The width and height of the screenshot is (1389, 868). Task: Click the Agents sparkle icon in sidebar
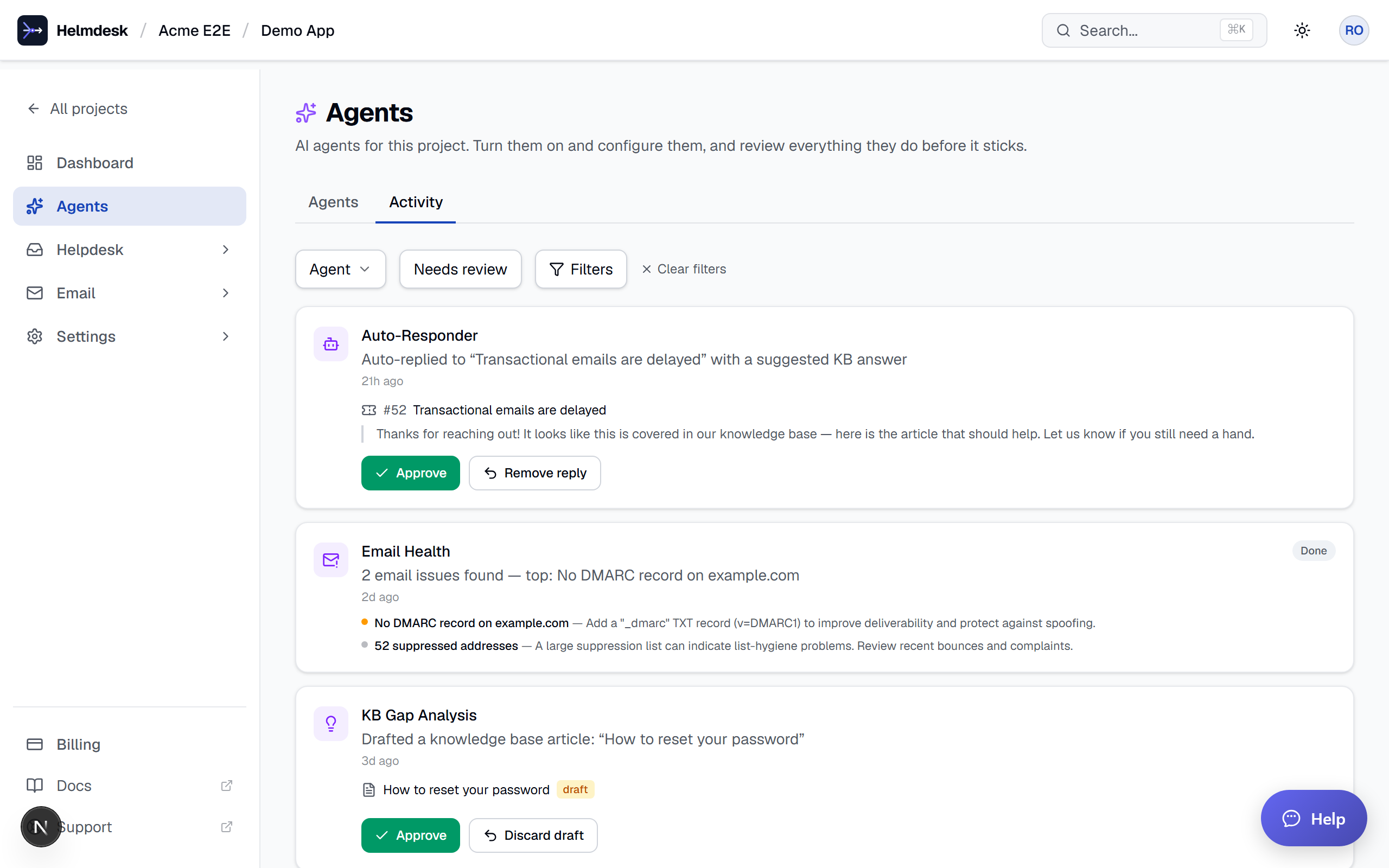click(34, 206)
